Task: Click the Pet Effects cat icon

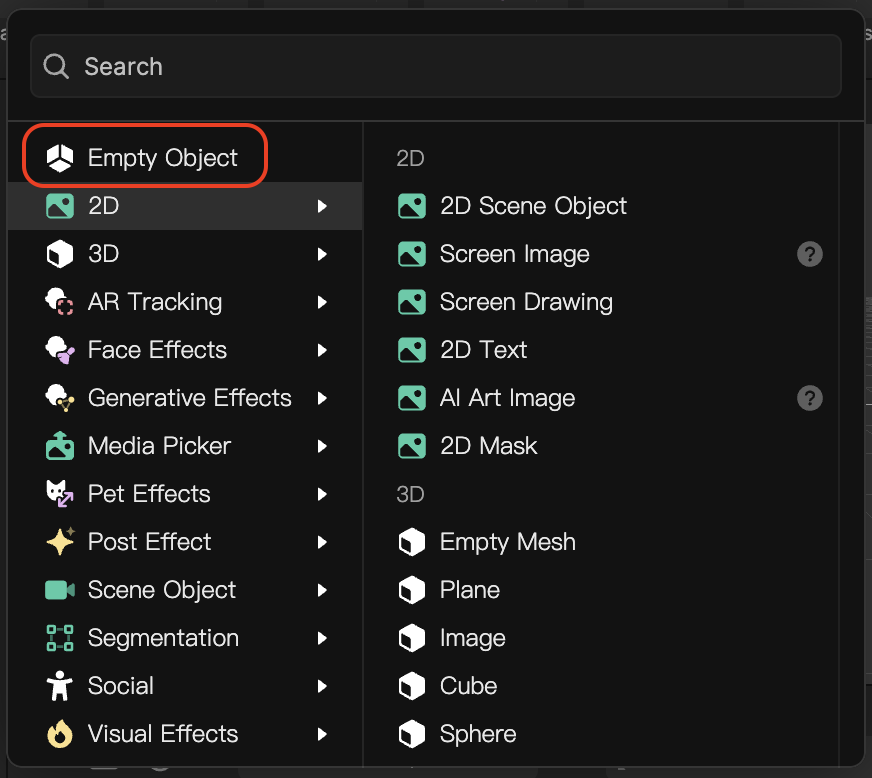Action: (x=60, y=494)
